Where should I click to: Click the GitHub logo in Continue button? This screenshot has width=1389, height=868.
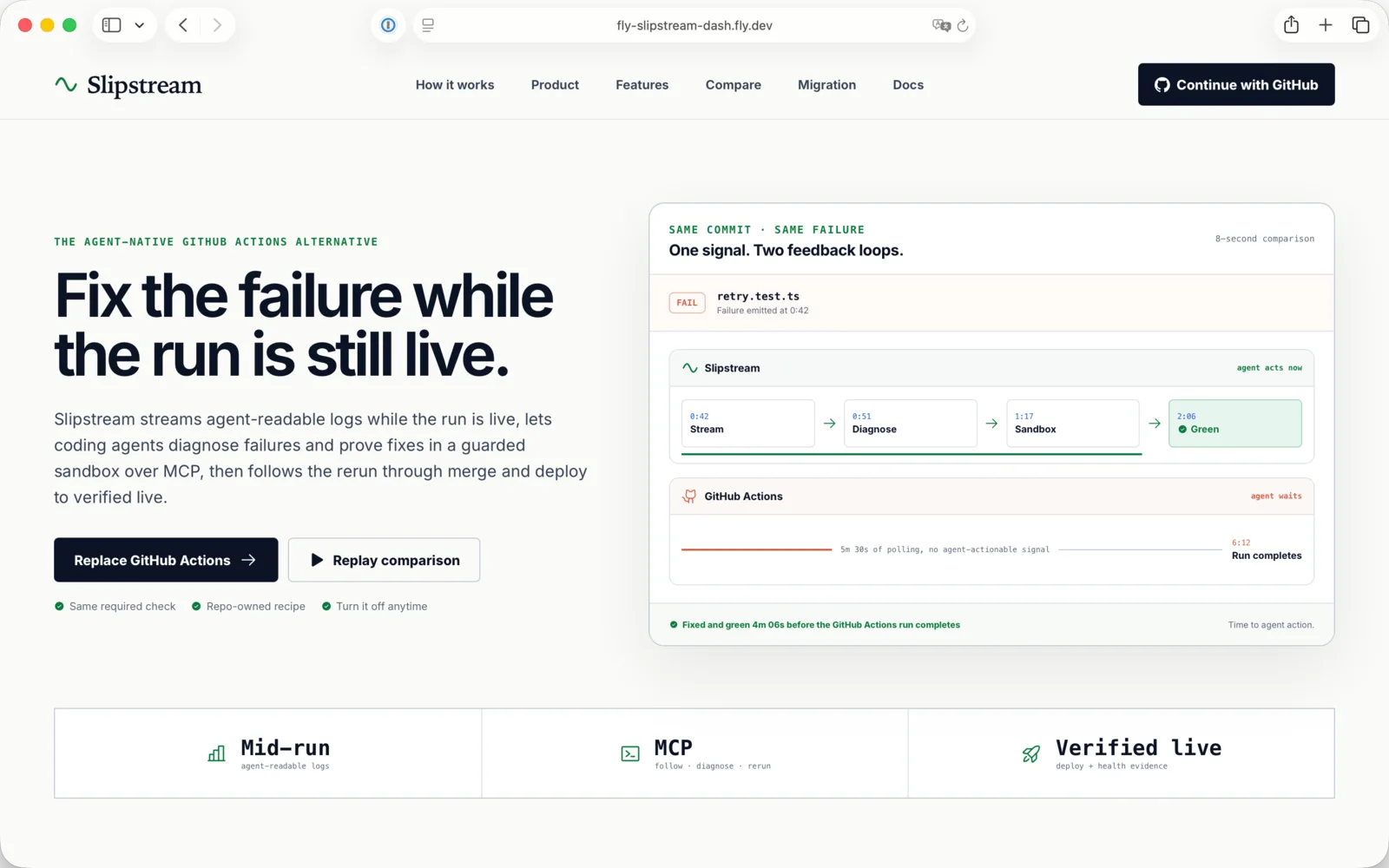pyautogui.click(x=1162, y=85)
